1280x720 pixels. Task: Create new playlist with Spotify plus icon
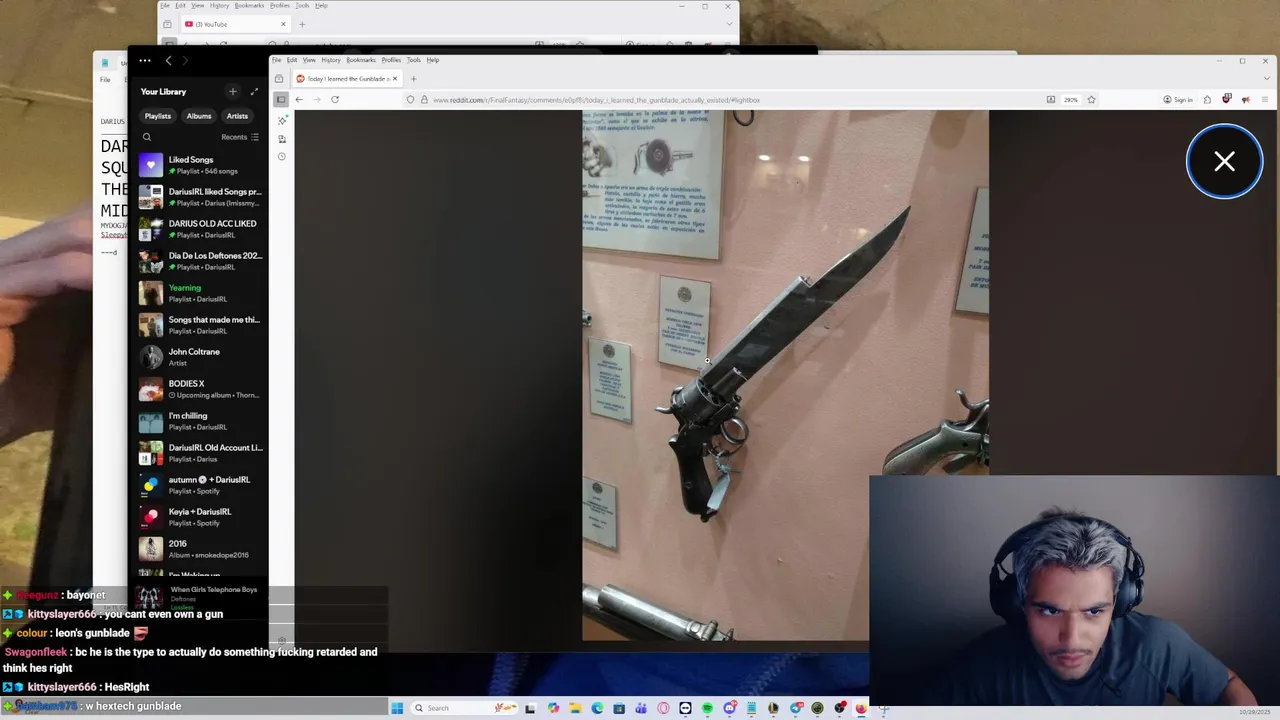point(233,91)
